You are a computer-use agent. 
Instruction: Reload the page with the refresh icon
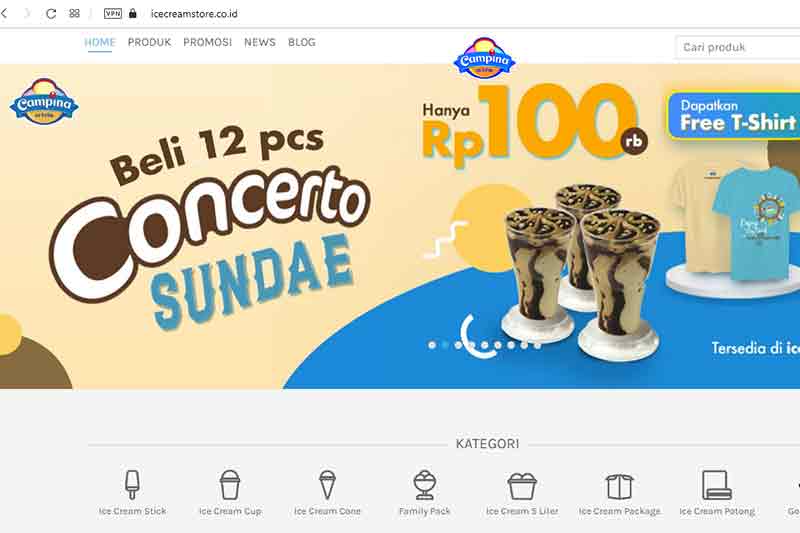click(51, 14)
